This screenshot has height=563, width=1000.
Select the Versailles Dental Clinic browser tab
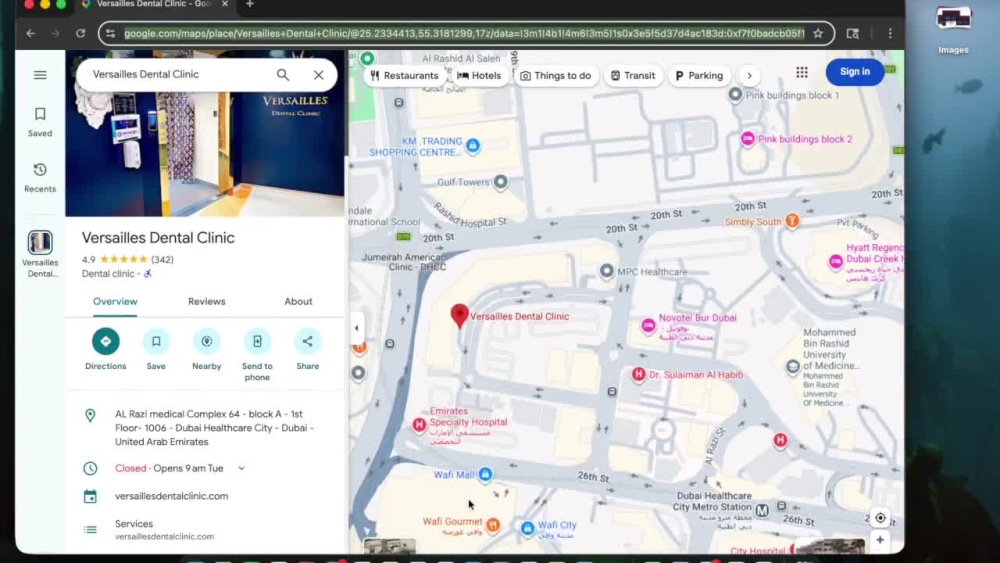[155, 4]
